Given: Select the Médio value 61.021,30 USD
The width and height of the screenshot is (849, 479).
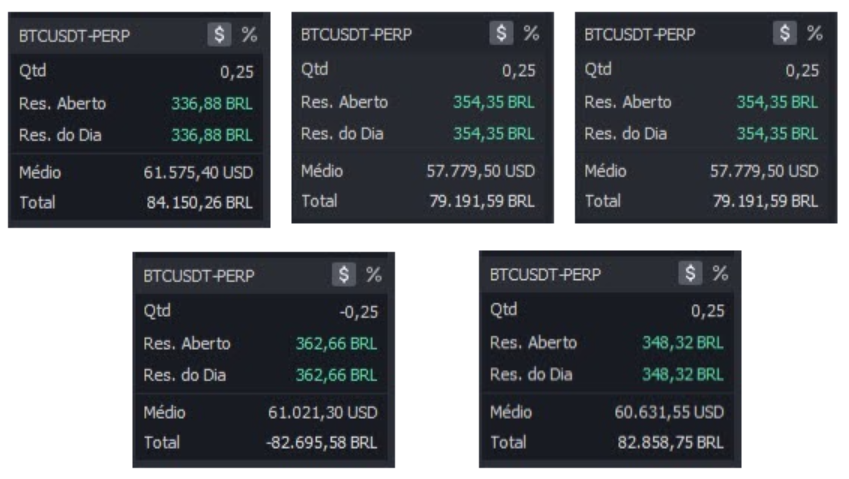Looking at the screenshot, I should [323, 413].
